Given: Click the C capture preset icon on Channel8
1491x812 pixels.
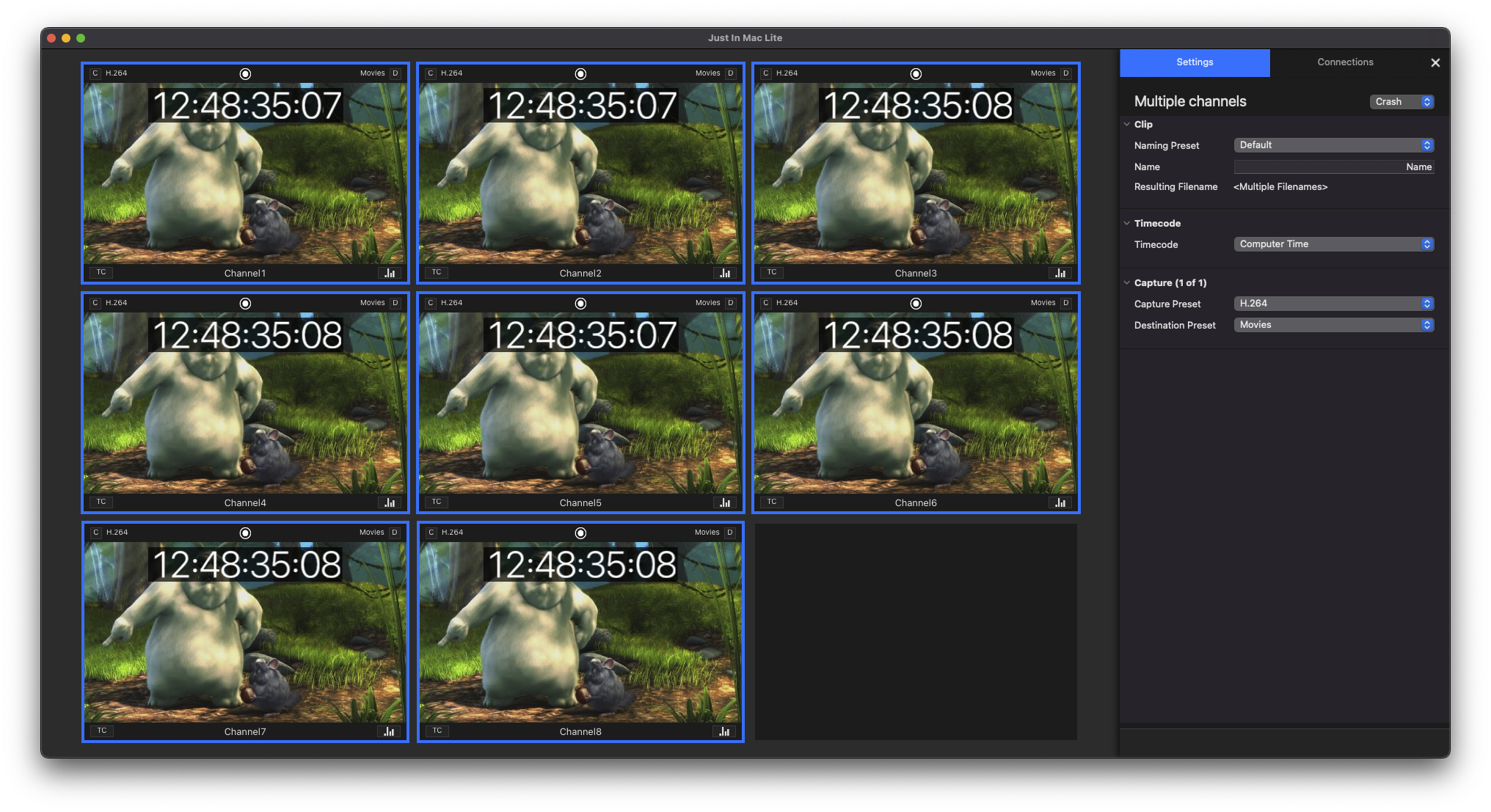Looking at the screenshot, I should [x=431, y=533].
